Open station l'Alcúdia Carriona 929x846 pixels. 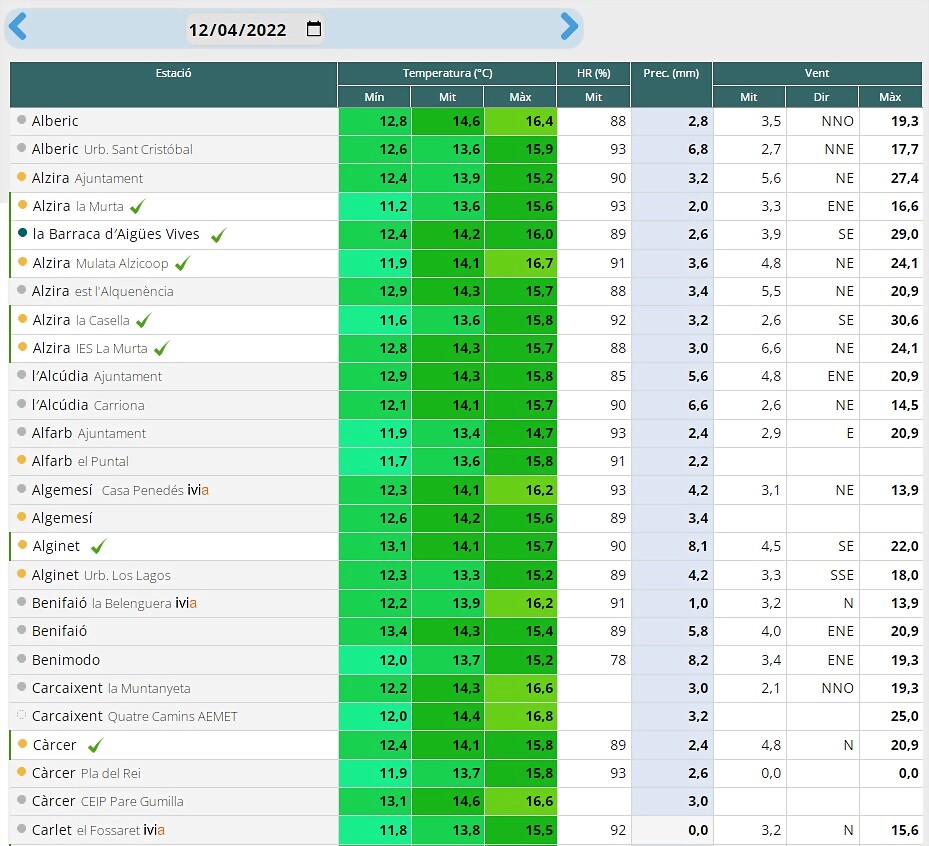tap(88, 405)
